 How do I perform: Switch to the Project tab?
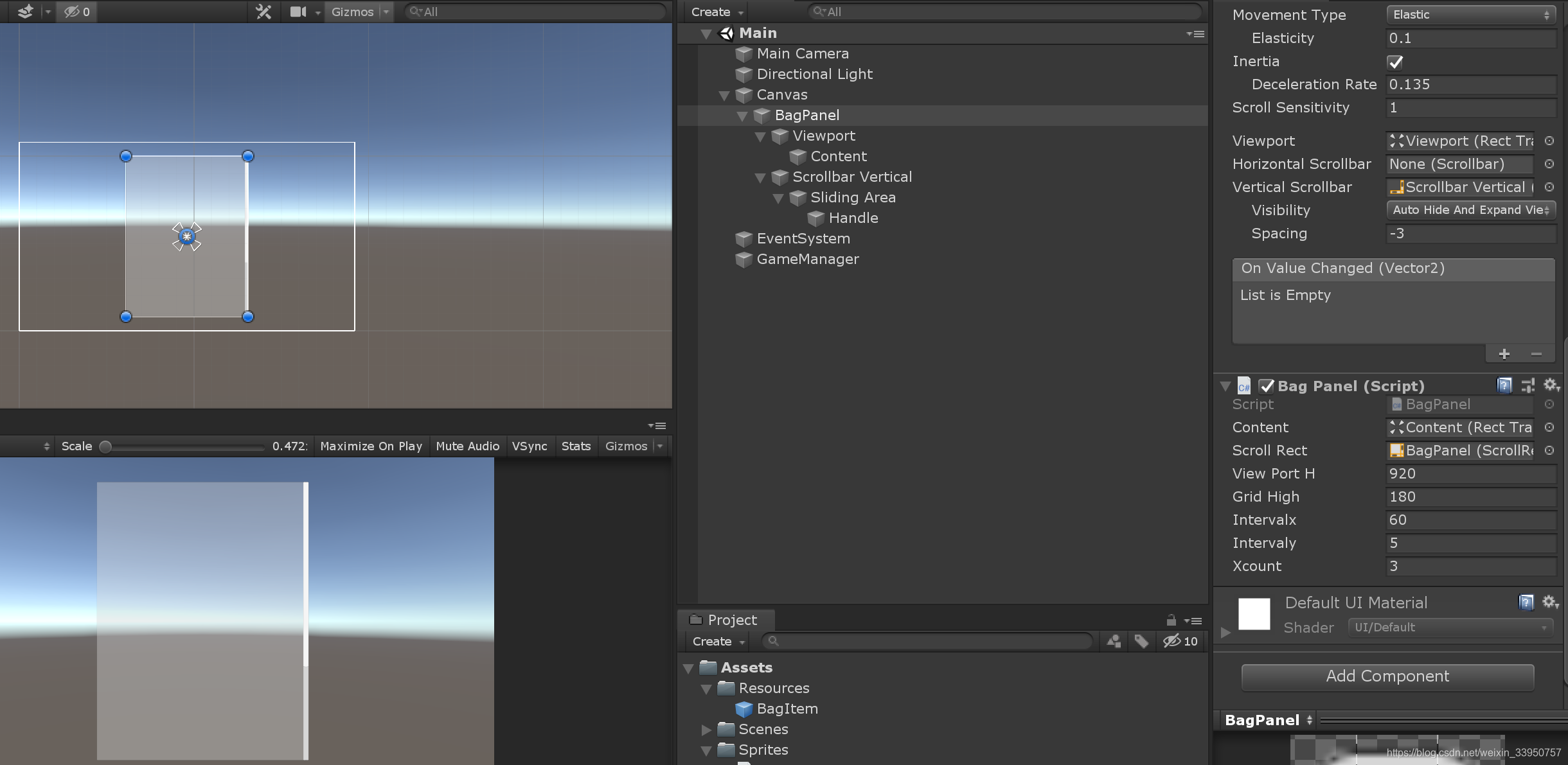[725, 620]
